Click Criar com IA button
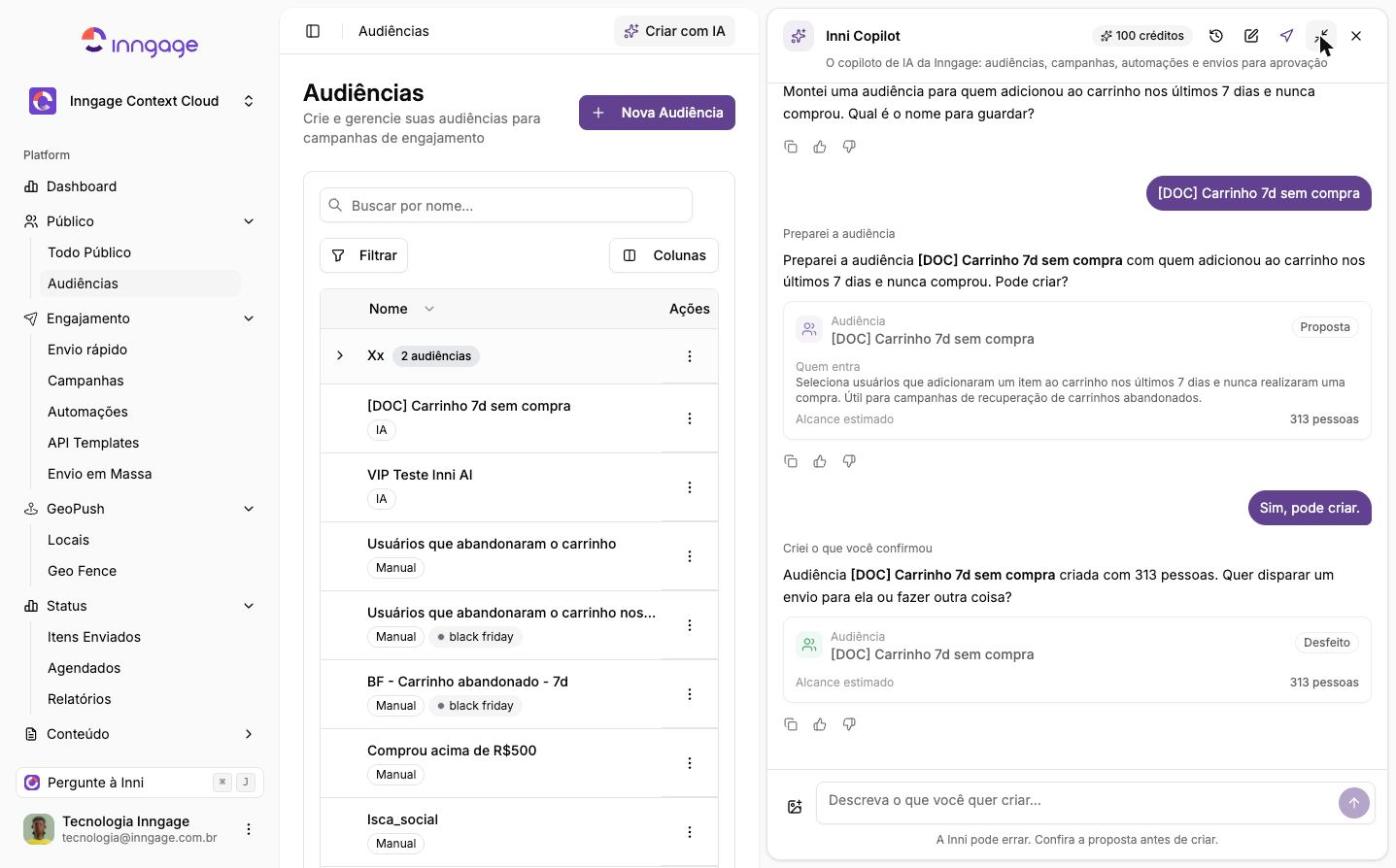Image resolution: width=1396 pixels, height=868 pixels. pyautogui.click(x=674, y=31)
